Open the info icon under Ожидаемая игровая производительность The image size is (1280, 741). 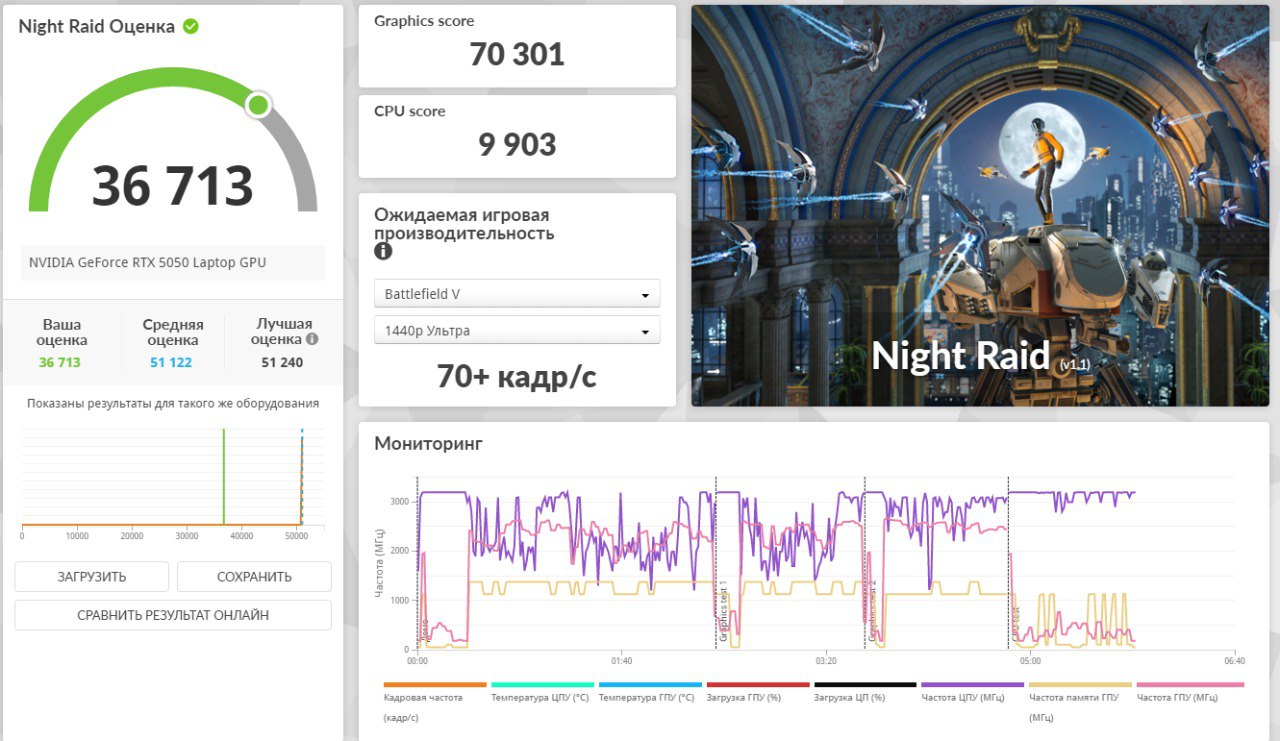pyautogui.click(x=383, y=251)
